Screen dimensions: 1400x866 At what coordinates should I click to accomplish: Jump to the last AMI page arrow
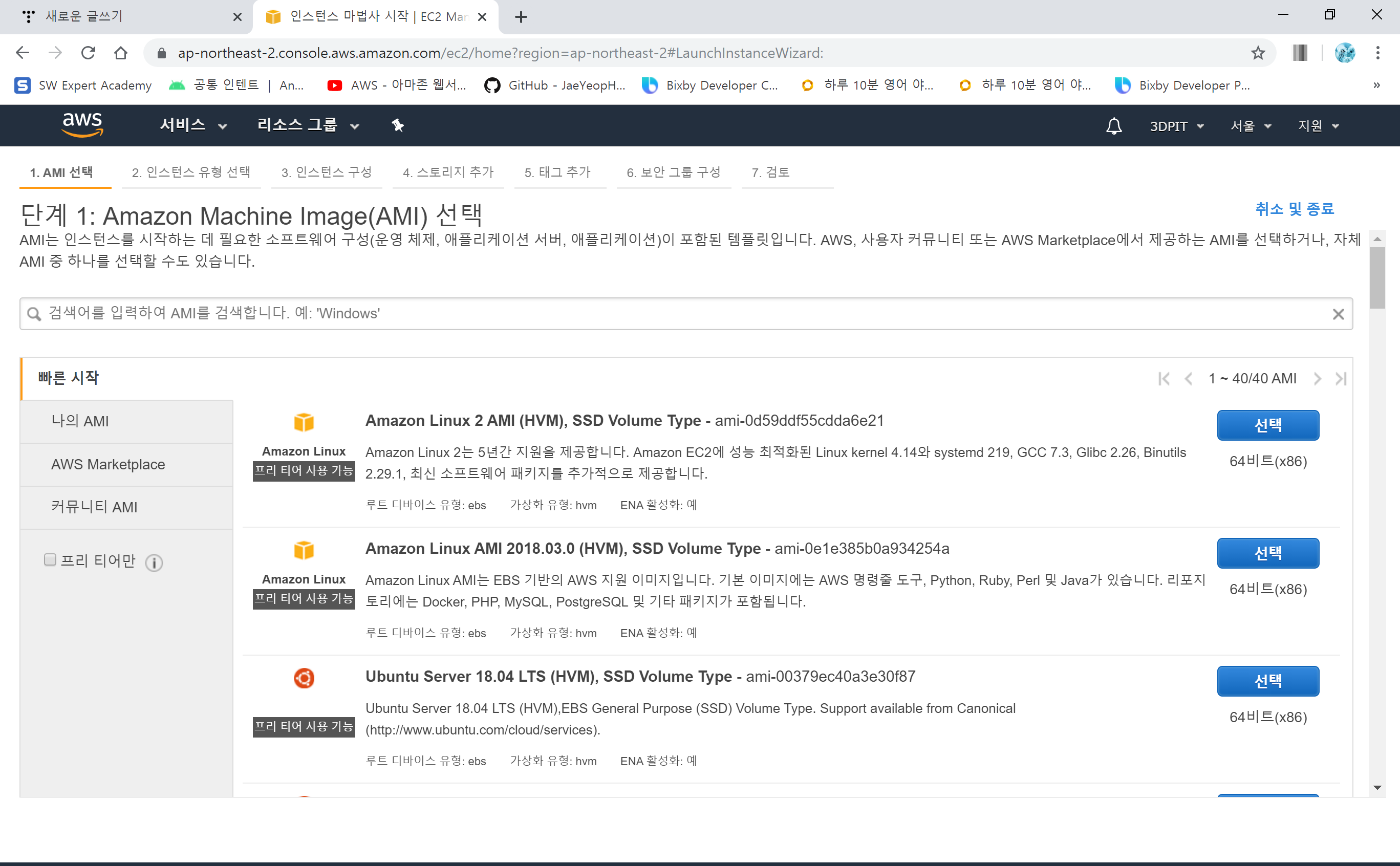click(1341, 379)
